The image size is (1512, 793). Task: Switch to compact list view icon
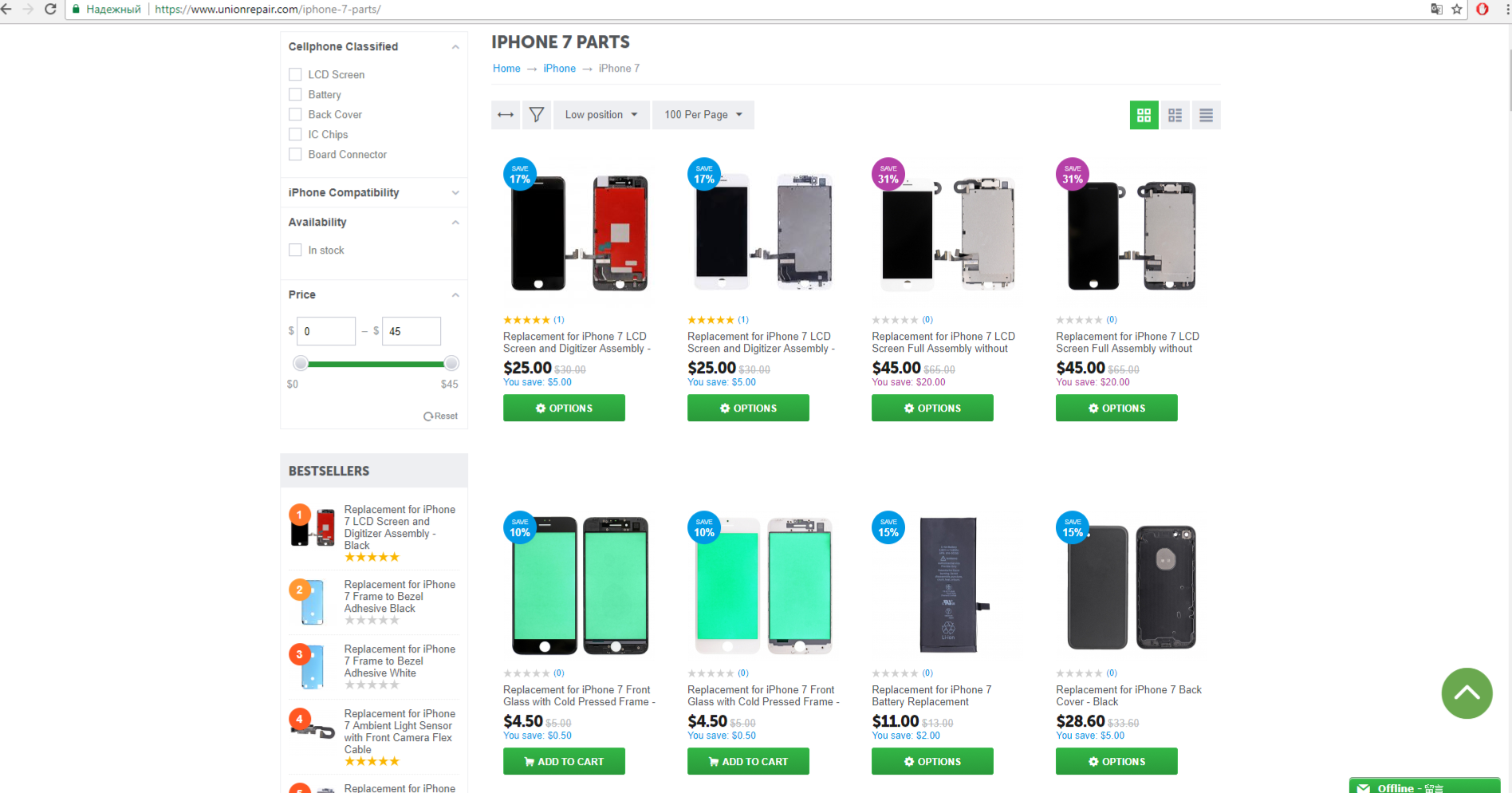[1206, 115]
